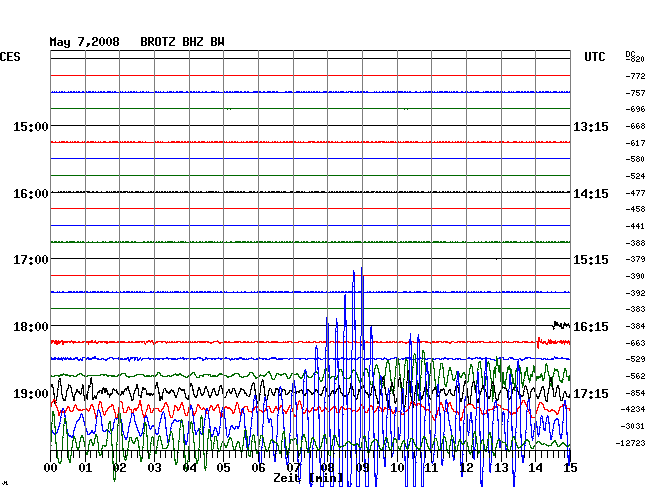Click the 16:00 label on left axis
Viewport: 650px width, 494px height.
pos(30,193)
